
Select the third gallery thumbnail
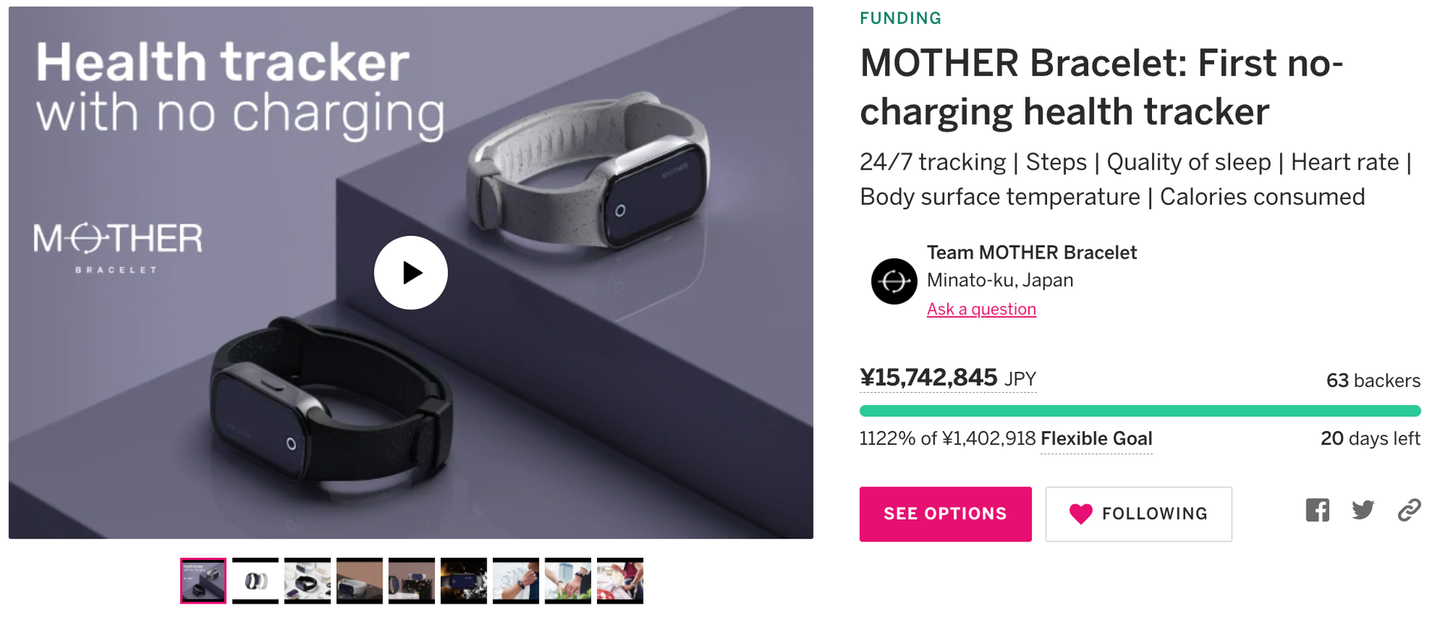tap(308, 581)
